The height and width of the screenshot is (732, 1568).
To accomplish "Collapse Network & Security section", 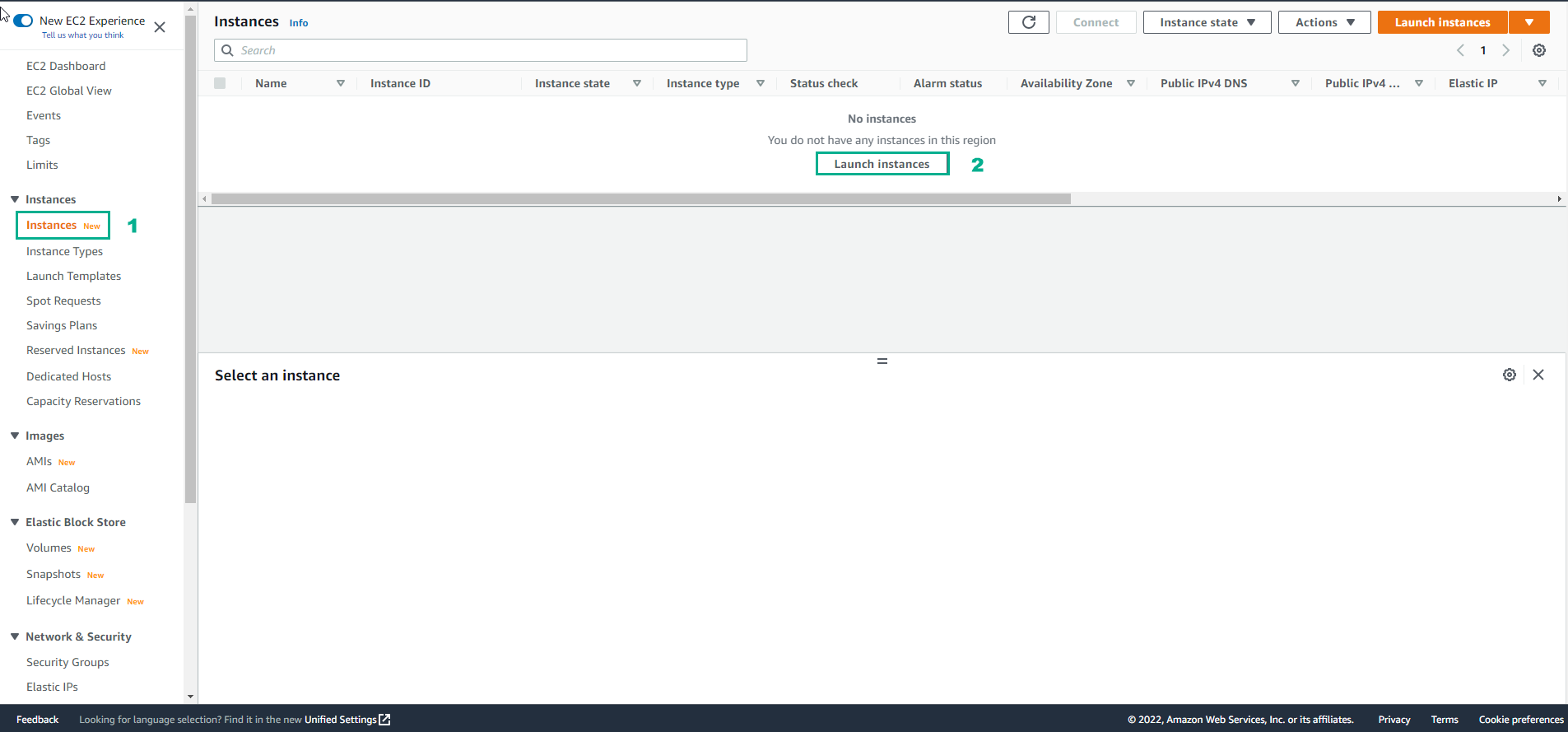I will coord(15,636).
